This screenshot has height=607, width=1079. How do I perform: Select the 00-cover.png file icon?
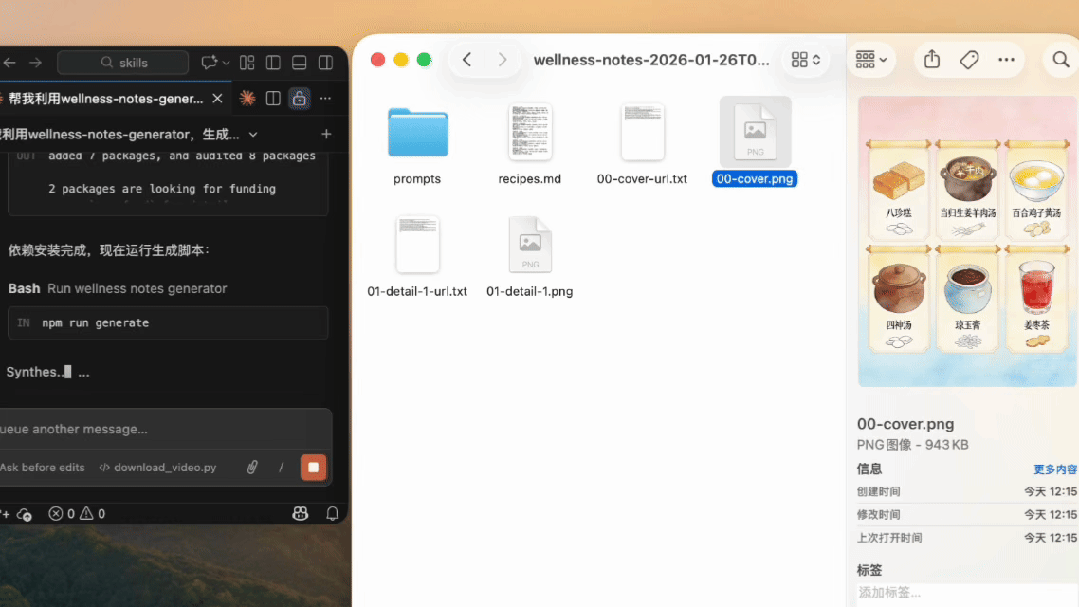click(x=755, y=131)
